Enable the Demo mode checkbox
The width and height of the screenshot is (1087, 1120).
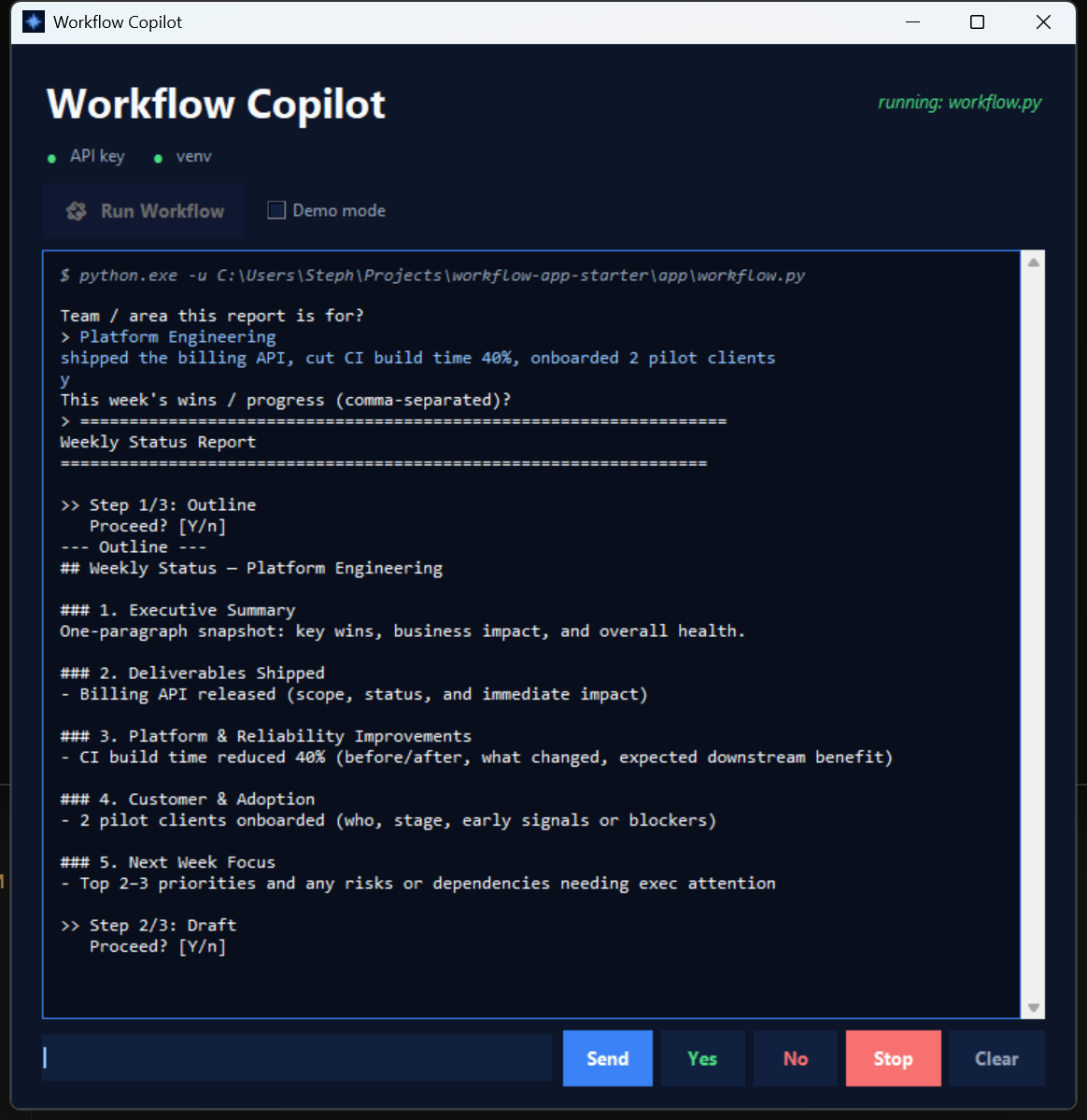(276, 210)
